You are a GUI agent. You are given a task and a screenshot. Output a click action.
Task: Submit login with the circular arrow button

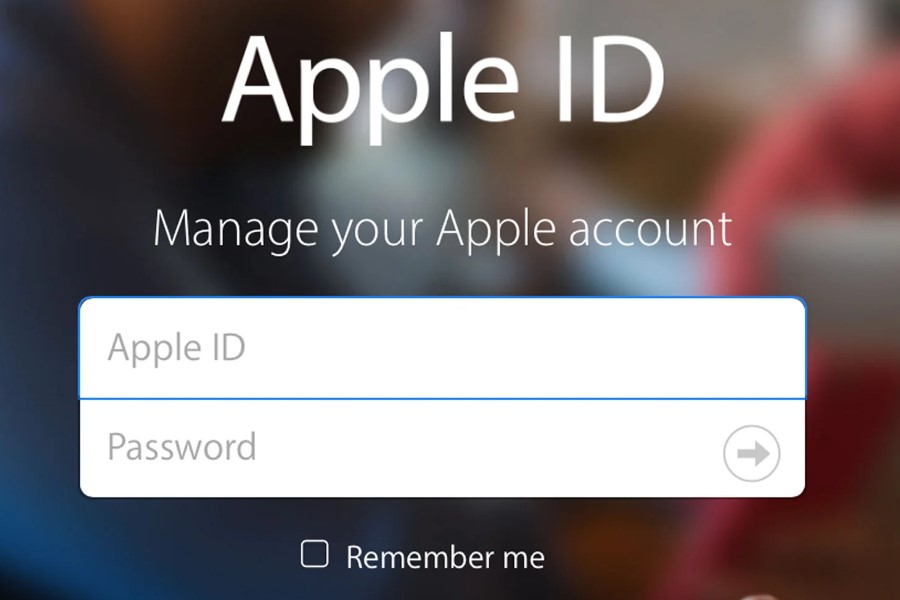pyautogui.click(x=751, y=453)
